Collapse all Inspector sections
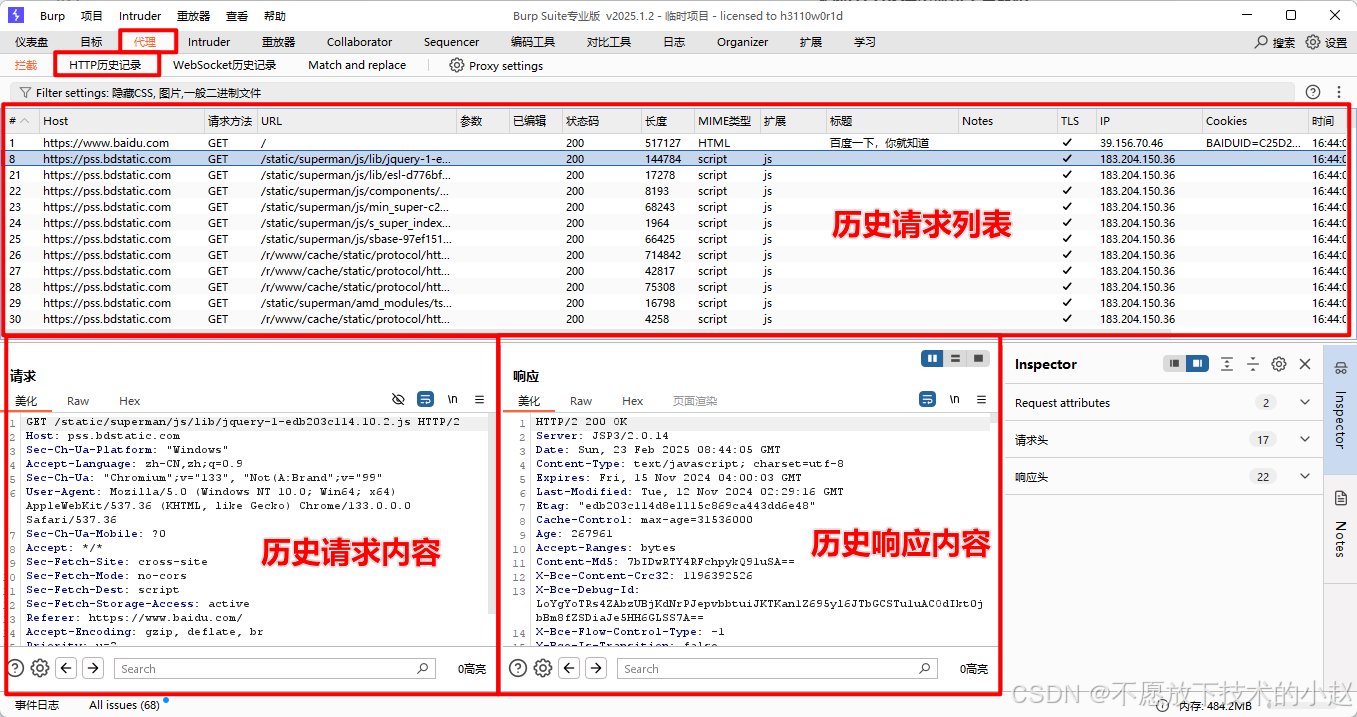 1252,364
